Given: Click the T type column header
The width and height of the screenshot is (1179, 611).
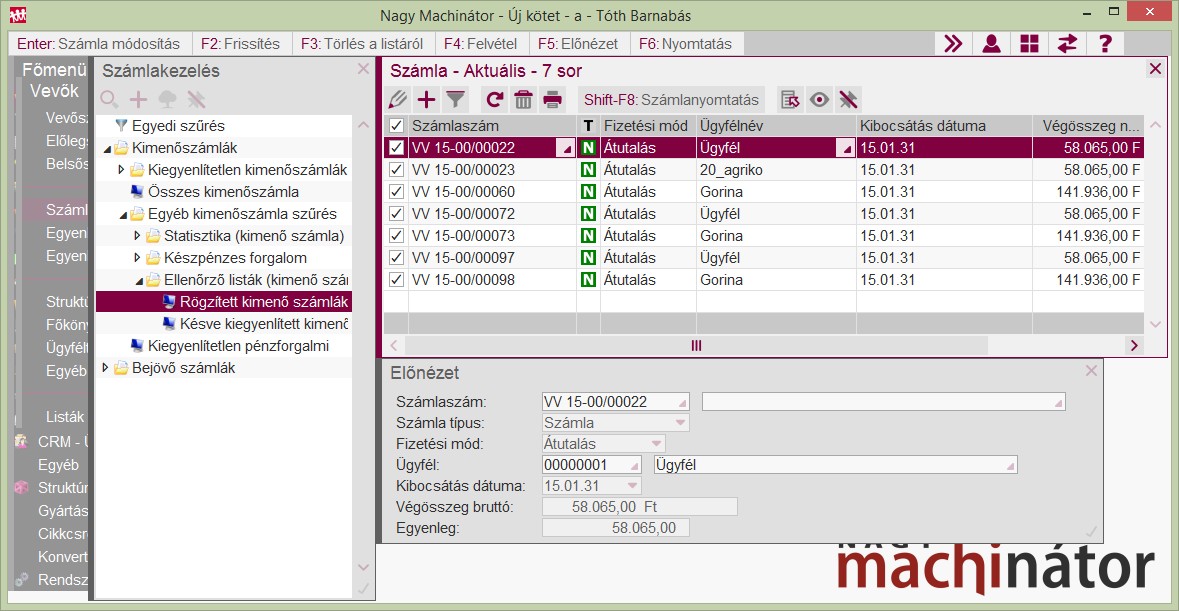Looking at the screenshot, I should point(588,126).
